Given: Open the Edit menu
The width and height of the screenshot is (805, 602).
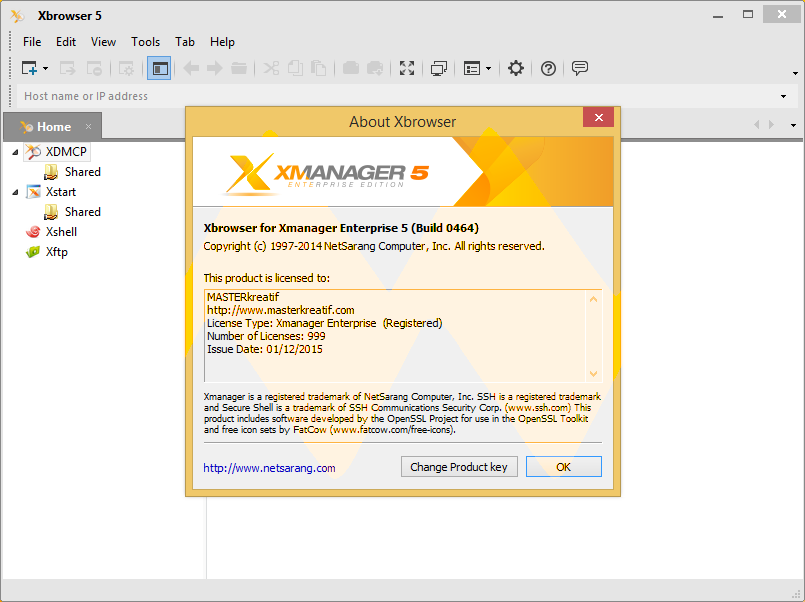Looking at the screenshot, I should [x=66, y=42].
